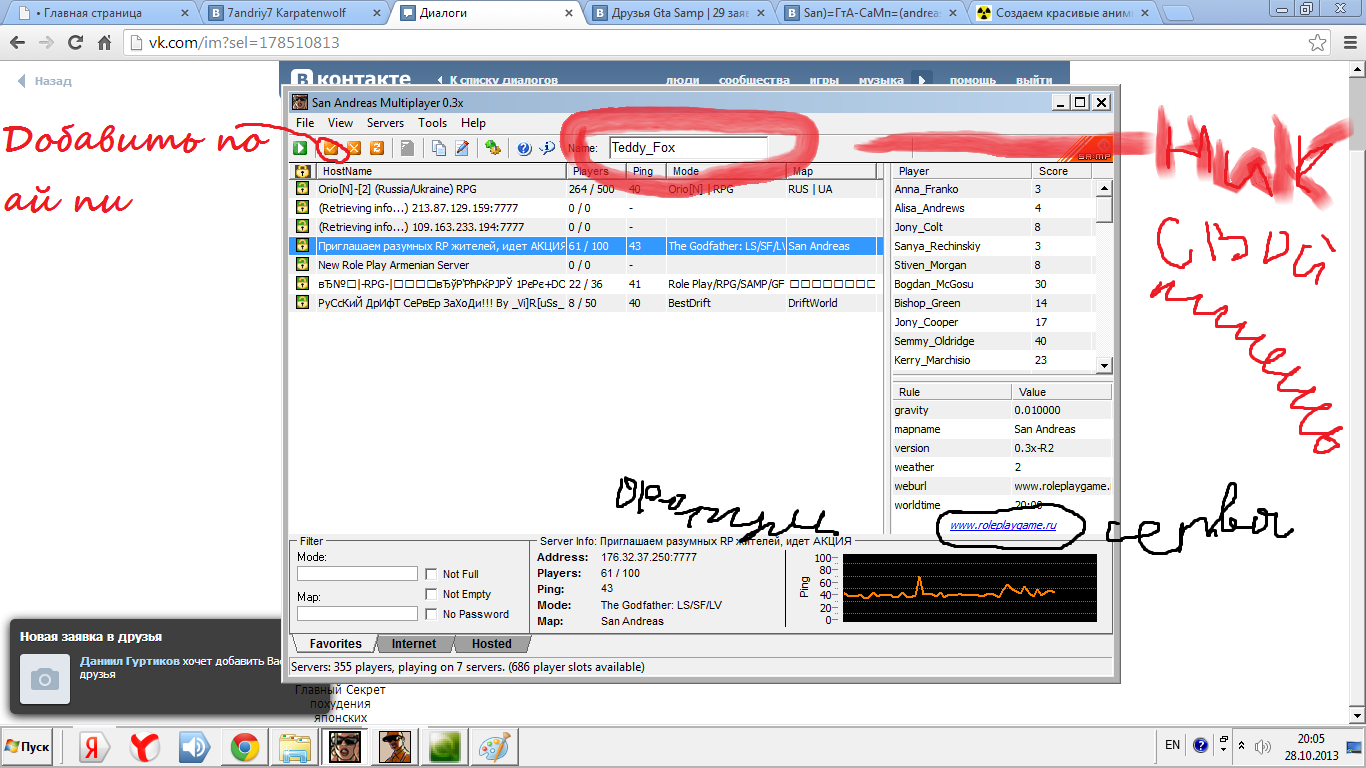
Task: Click the About info bubble icon
Action: (x=547, y=148)
